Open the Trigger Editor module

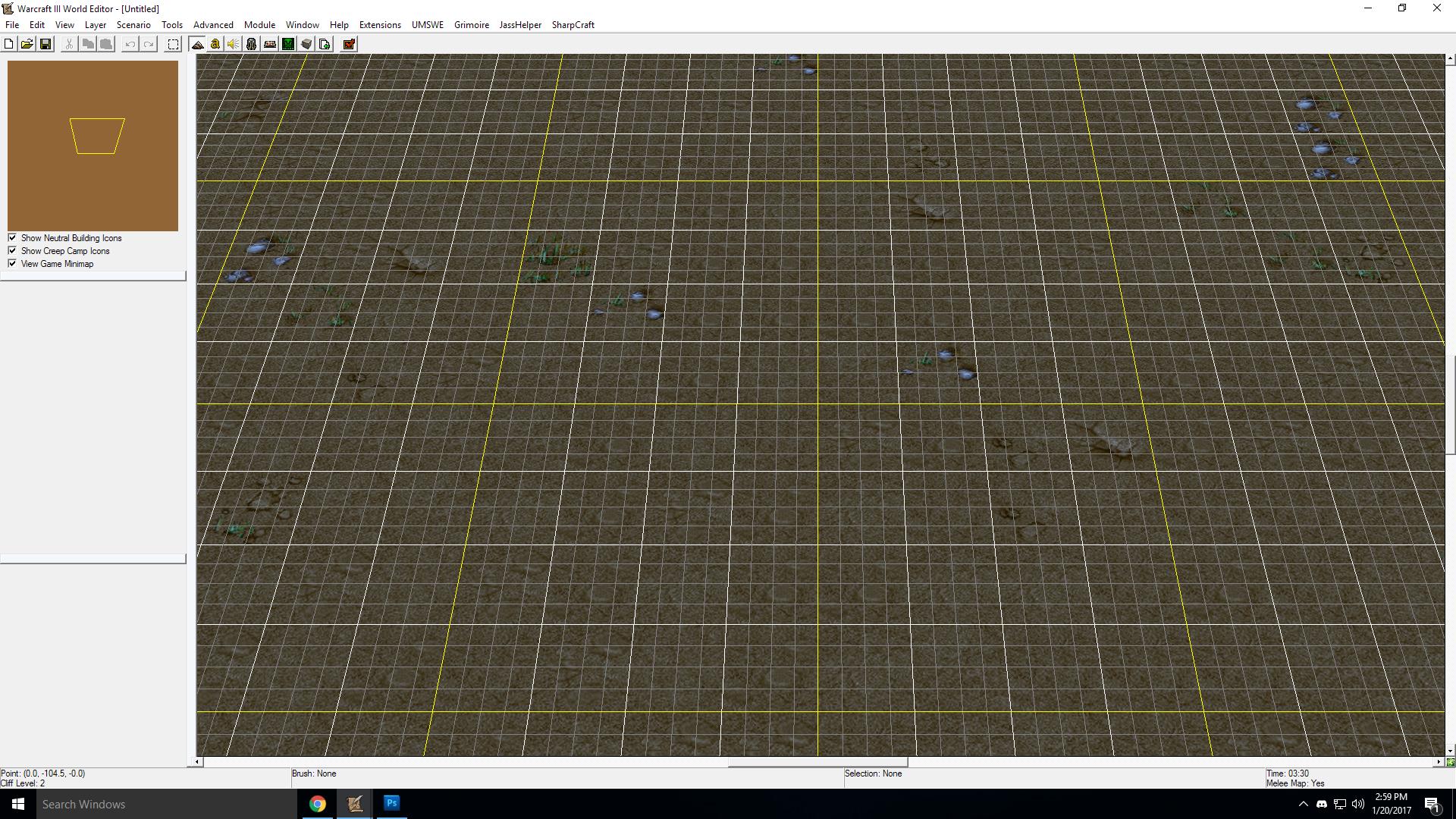pyautogui.click(x=215, y=44)
